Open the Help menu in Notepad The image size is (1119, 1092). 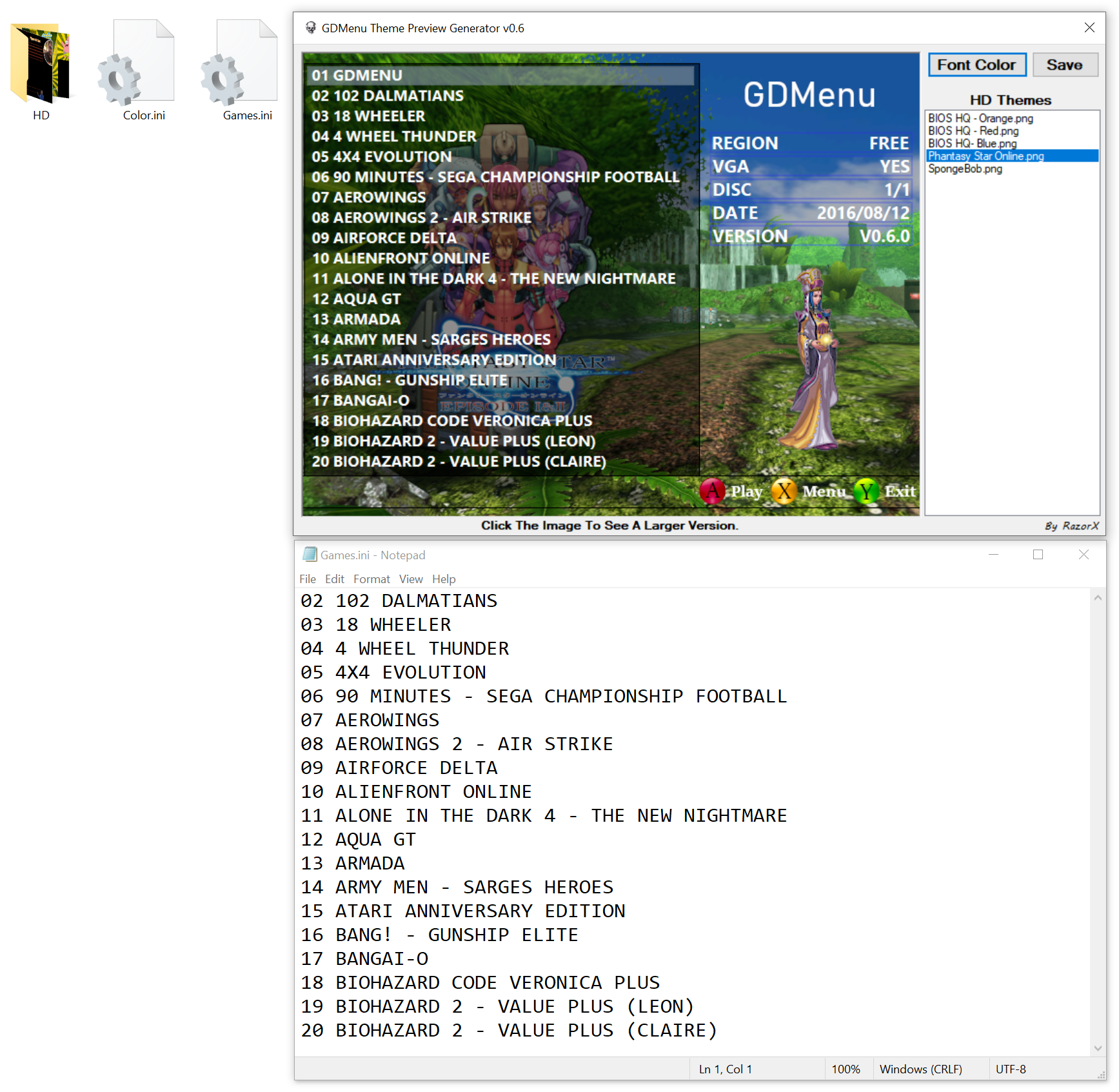pos(444,579)
